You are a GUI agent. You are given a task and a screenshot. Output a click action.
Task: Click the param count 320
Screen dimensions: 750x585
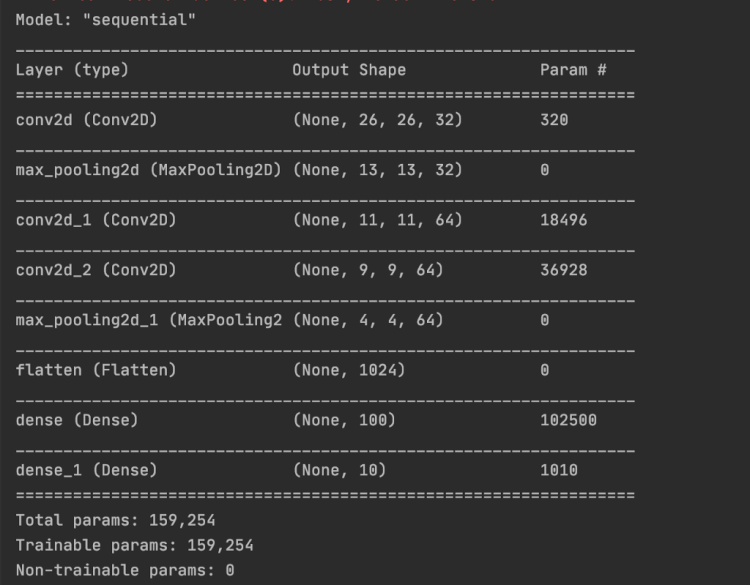coord(554,120)
